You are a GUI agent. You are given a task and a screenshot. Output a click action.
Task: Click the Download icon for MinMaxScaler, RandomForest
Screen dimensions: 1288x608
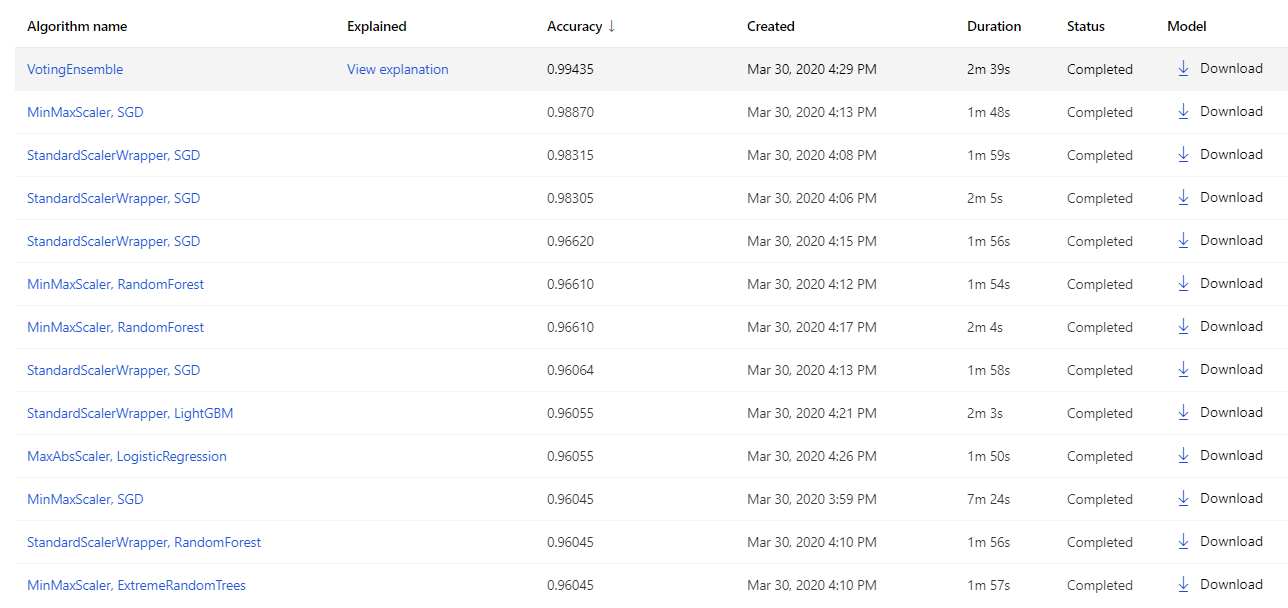pyautogui.click(x=1183, y=284)
